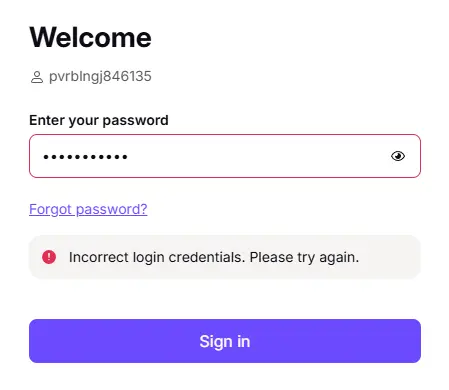Screen dimensions: 449x390
Task: Select the username pvrblngj846135
Action: pyautogui.click(x=100, y=77)
